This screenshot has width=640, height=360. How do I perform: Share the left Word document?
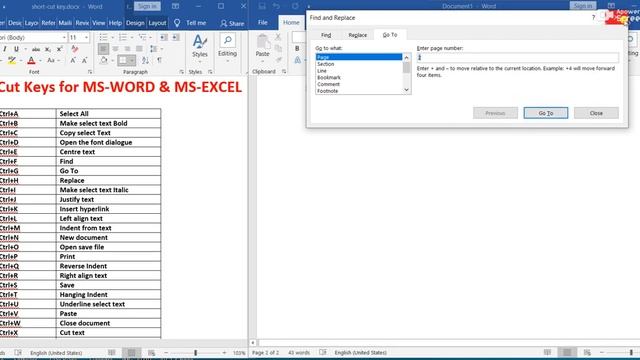click(232, 23)
